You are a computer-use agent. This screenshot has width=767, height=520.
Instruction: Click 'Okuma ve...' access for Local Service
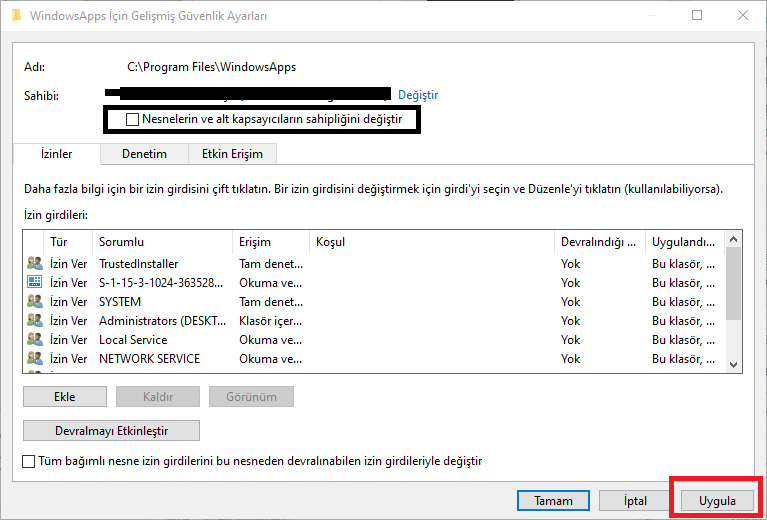pyautogui.click(x=271, y=340)
